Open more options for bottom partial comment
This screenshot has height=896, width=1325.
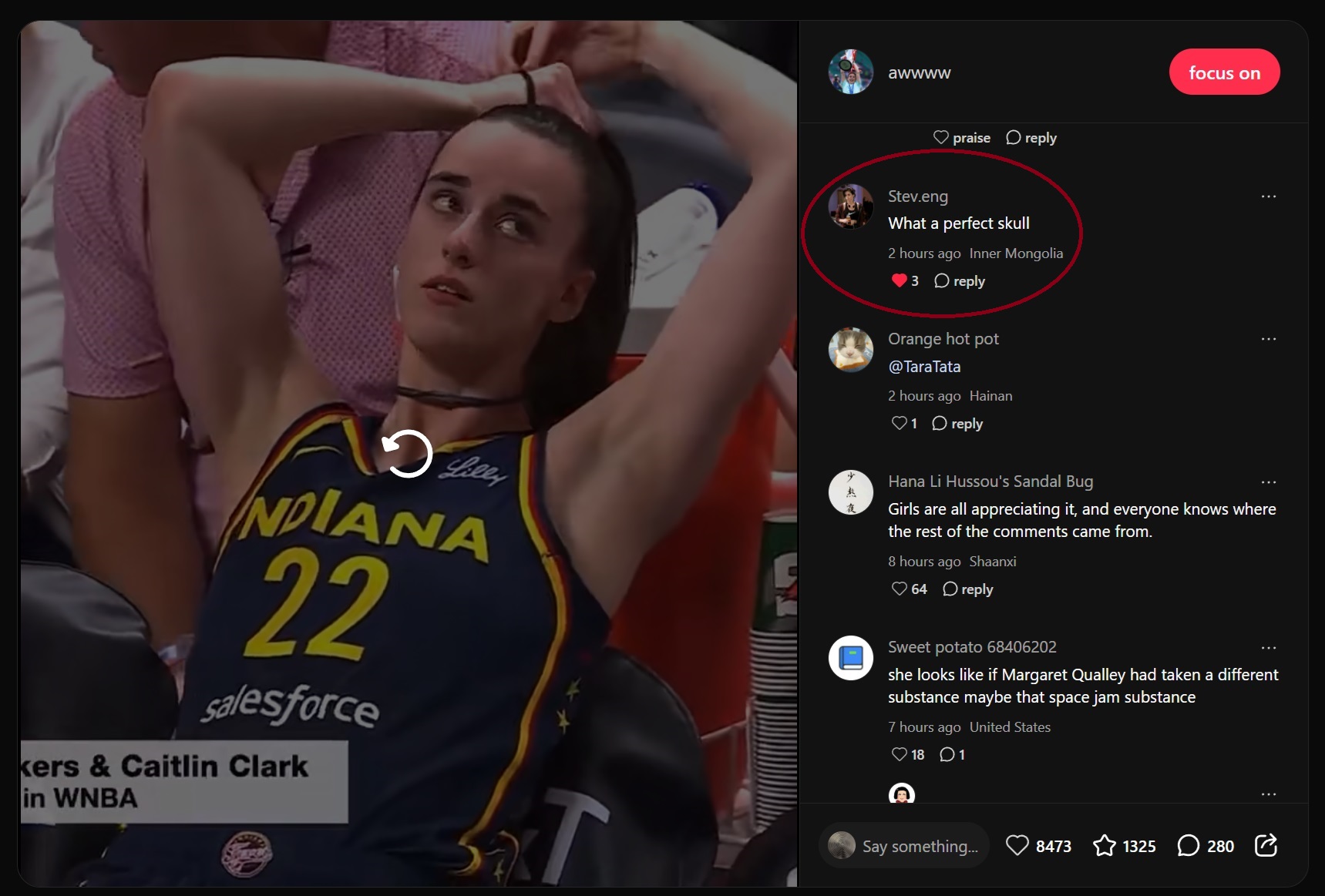pyautogui.click(x=1269, y=794)
